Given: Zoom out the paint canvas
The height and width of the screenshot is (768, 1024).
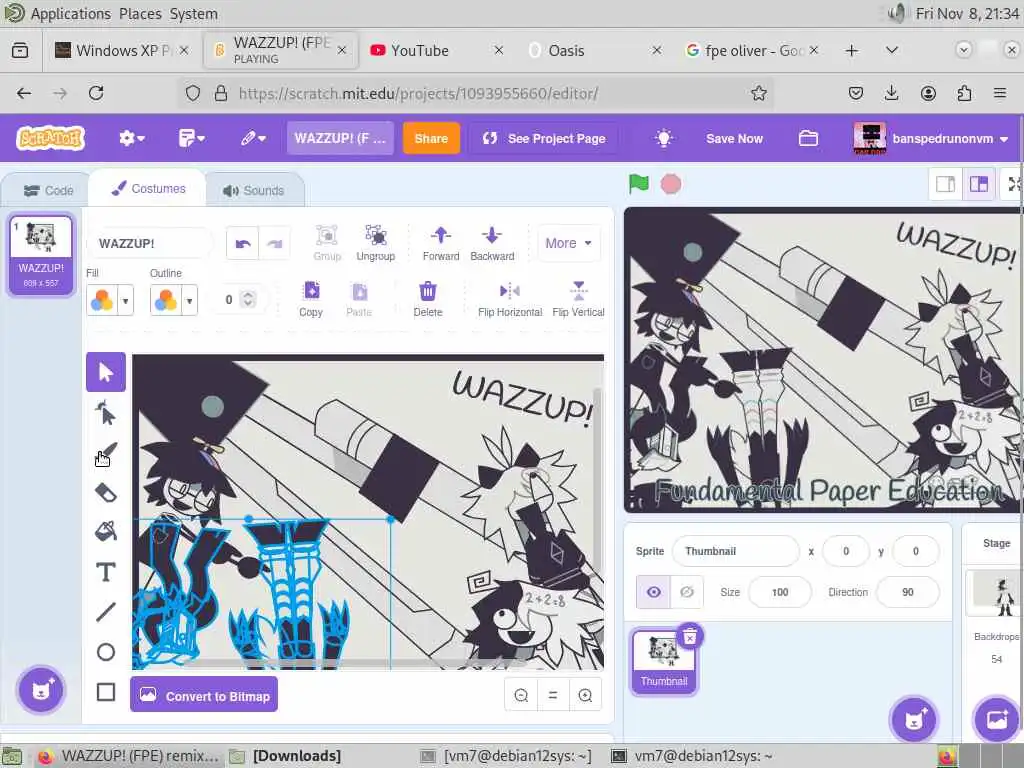Looking at the screenshot, I should pos(521,696).
